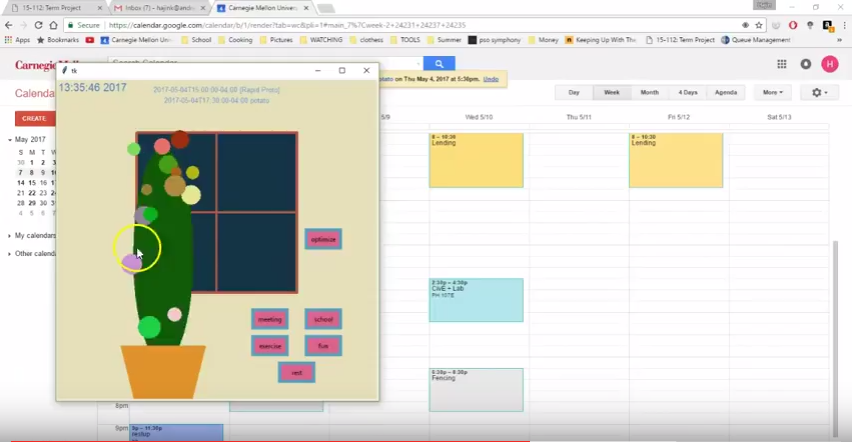Open the Cooking bookmarks folder

point(235,40)
